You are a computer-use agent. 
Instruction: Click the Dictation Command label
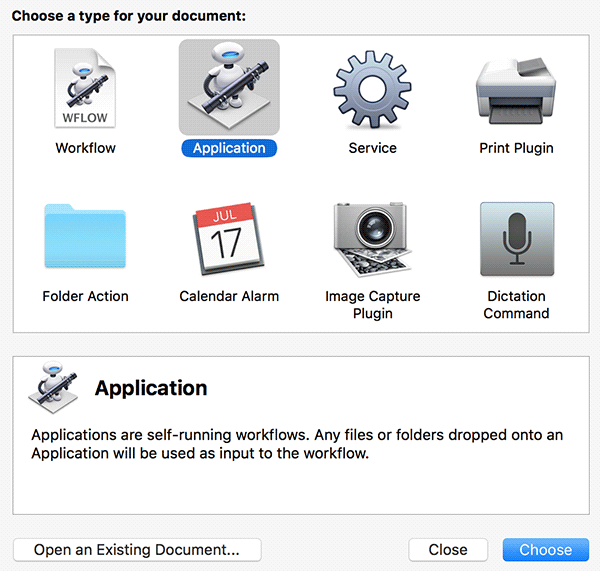[516, 305]
